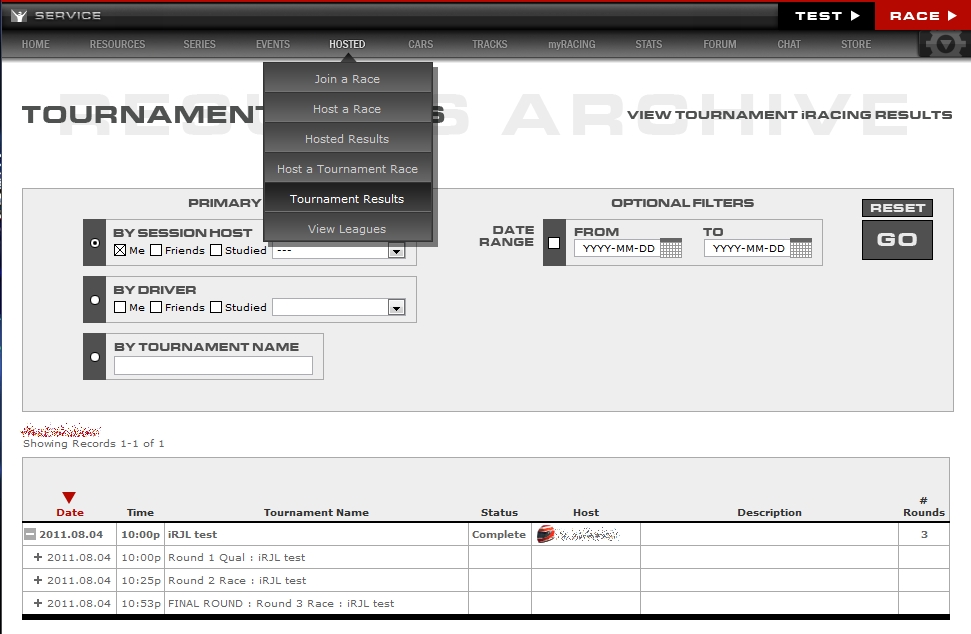971x634 pixels.
Task: Open the settings gear icon in navigation bar
Action: coord(945,44)
